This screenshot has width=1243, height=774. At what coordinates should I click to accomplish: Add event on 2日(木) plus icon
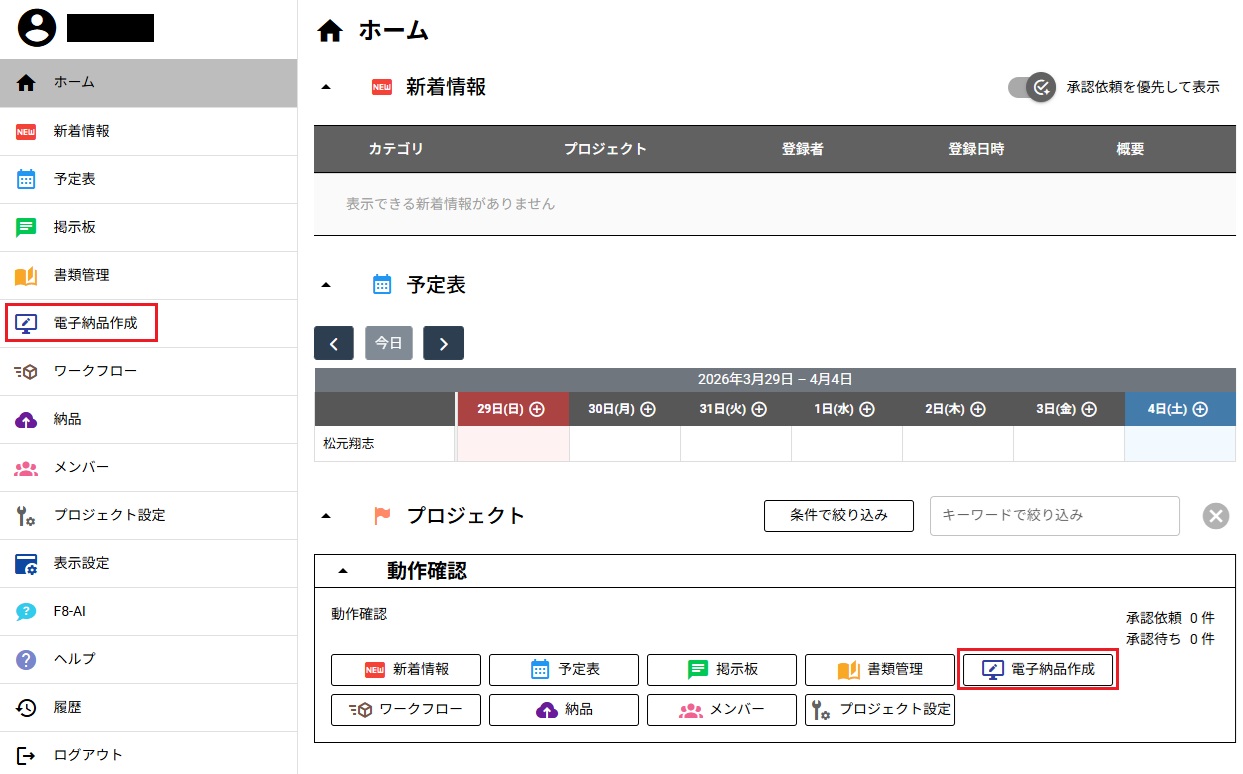pyautogui.click(x=978, y=409)
